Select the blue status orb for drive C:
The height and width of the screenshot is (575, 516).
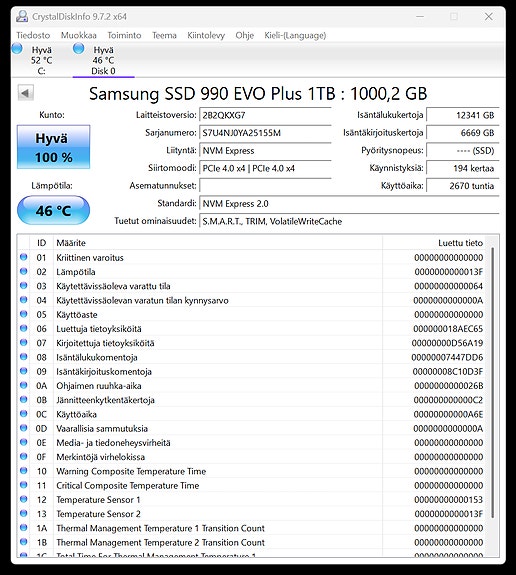tap(17, 48)
